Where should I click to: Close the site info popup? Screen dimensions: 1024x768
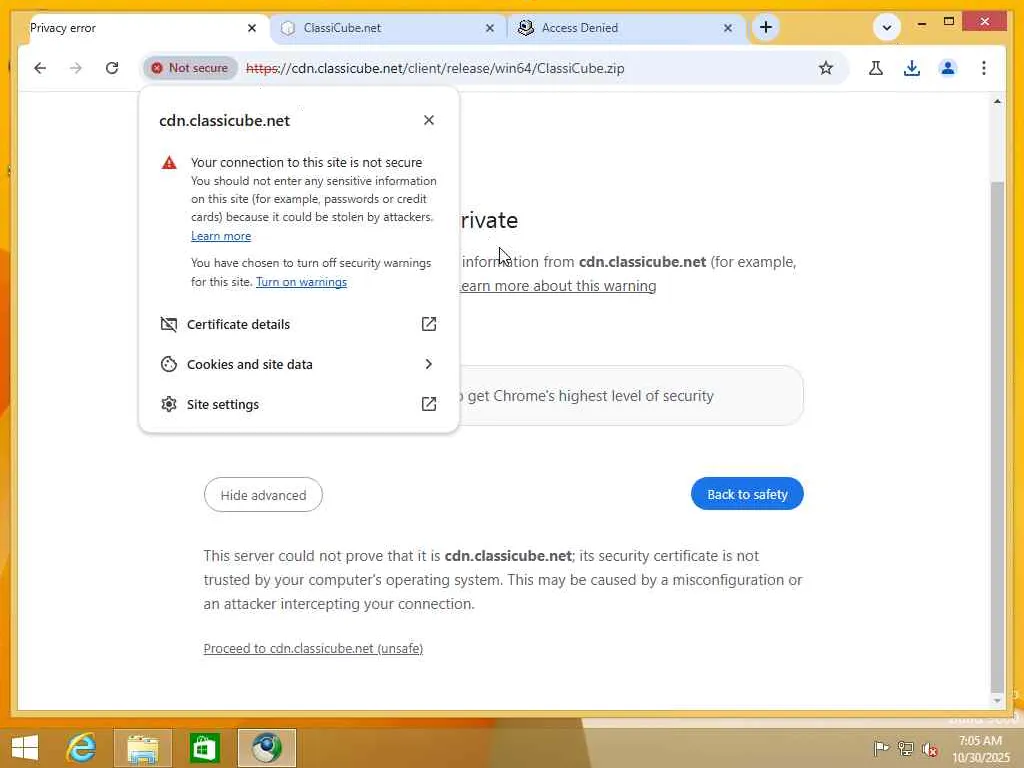pyautogui.click(x=429, y=120)
